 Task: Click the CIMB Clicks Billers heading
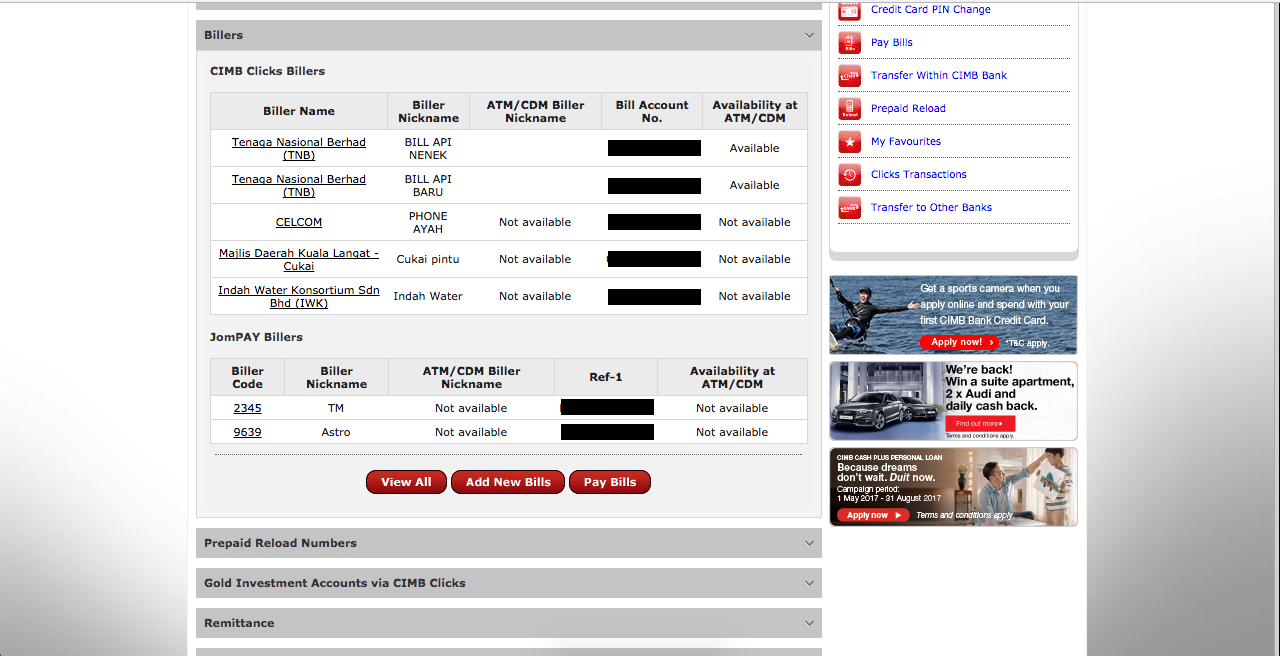pos(267,71)
